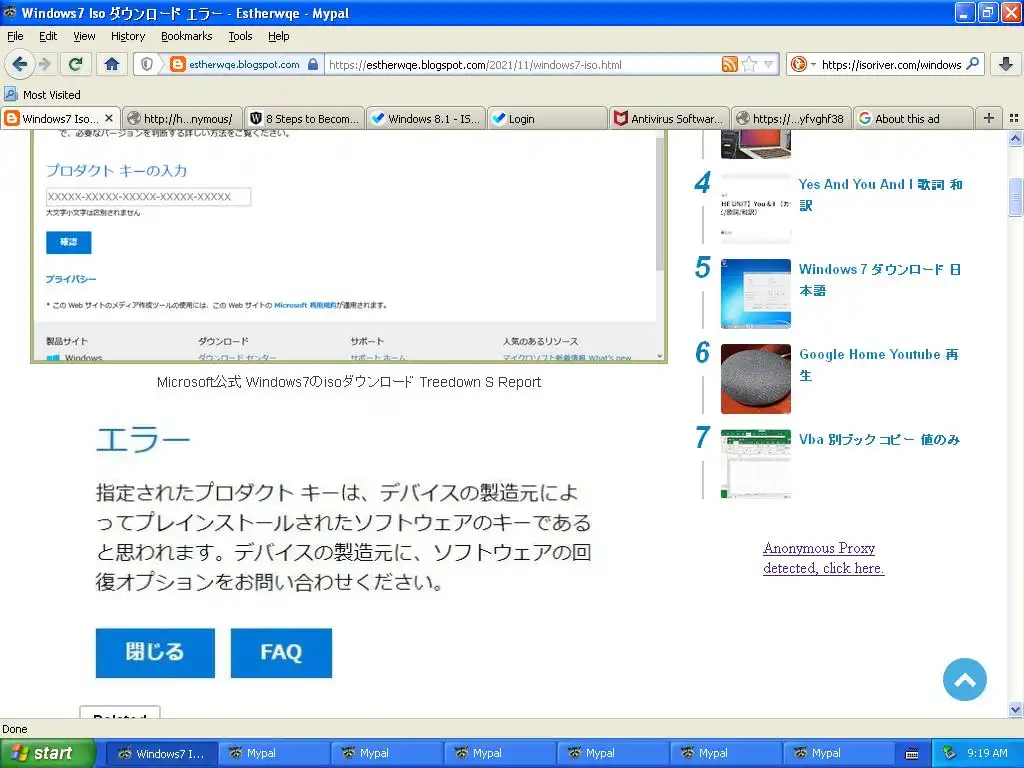Click the network system tray icon
1024x768 pixels.
[949, 753]
